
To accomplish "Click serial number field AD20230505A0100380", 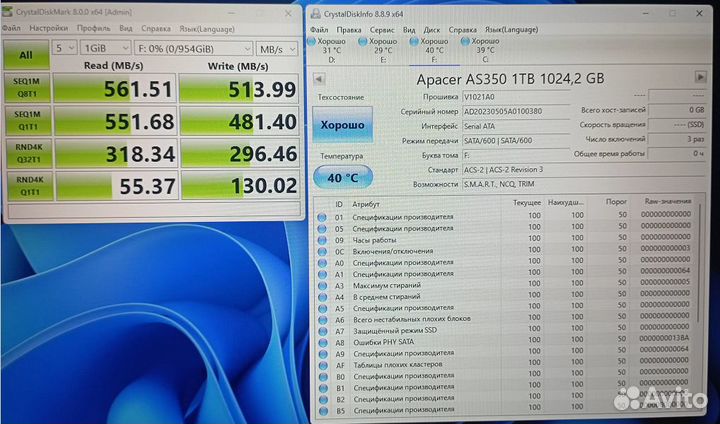I will 516,111.
